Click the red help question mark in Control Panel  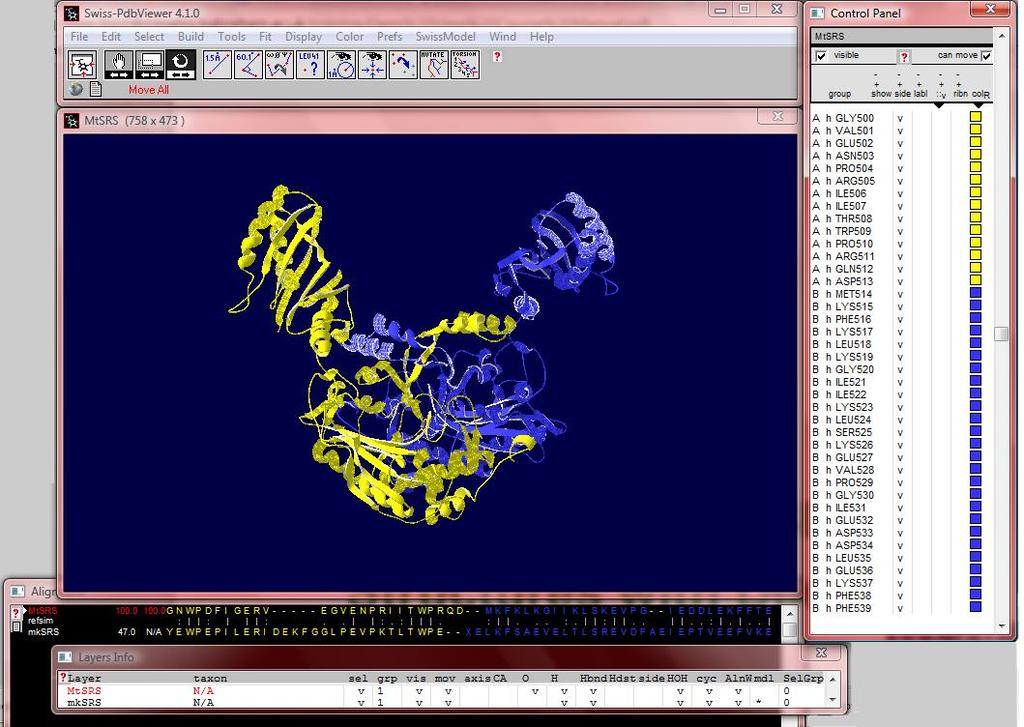point(904,57)
